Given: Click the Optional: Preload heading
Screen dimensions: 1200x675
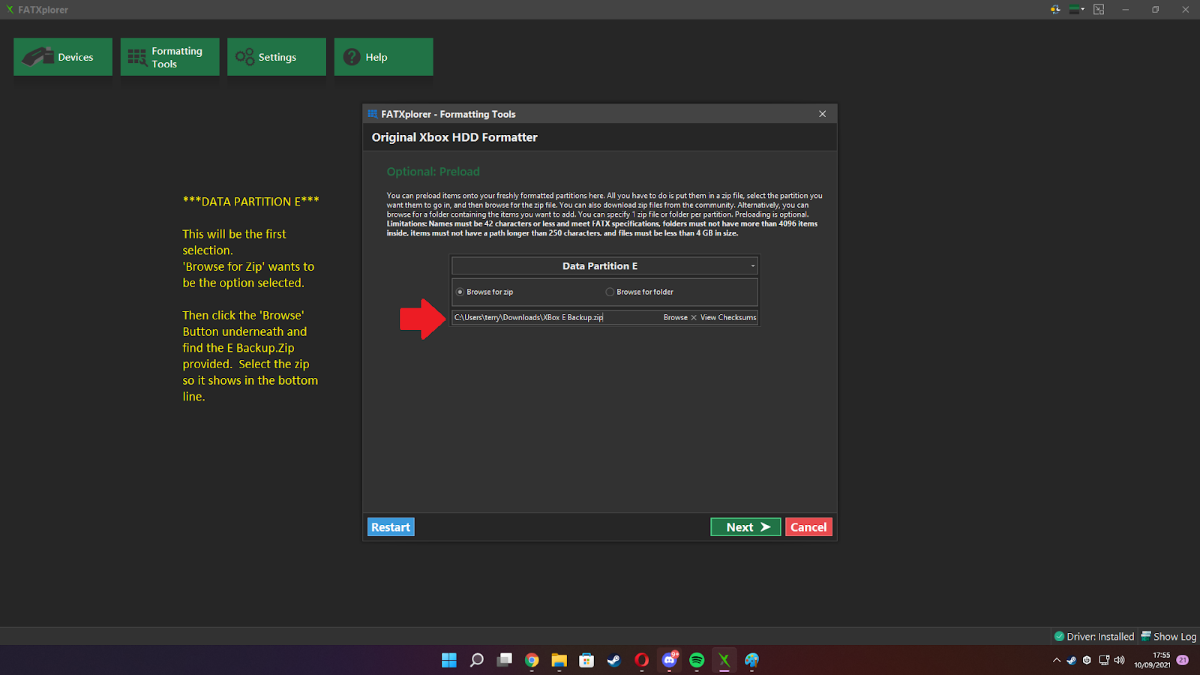Looking at the screenshot, I should [x=433, y=171].
